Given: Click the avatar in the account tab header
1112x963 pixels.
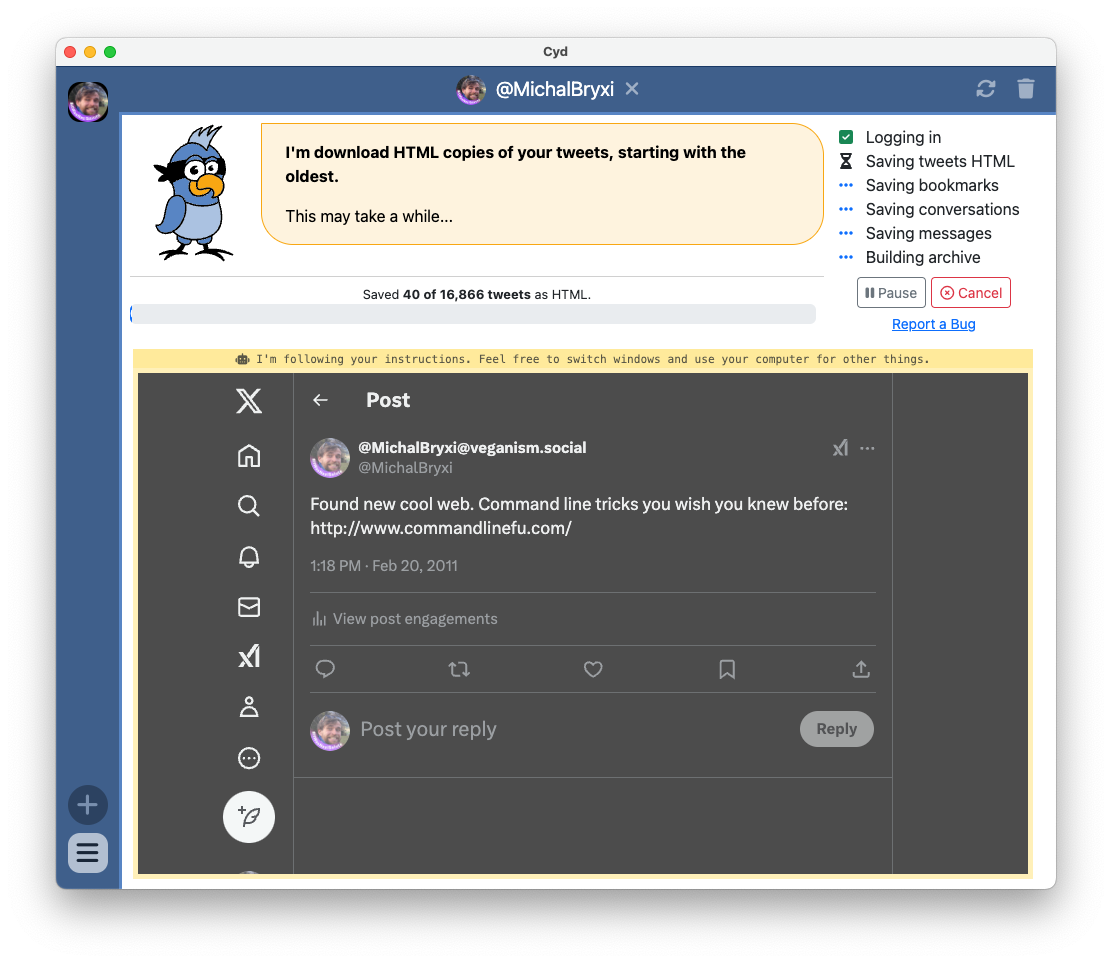Looking at the screenshot, I should [471, 89].
